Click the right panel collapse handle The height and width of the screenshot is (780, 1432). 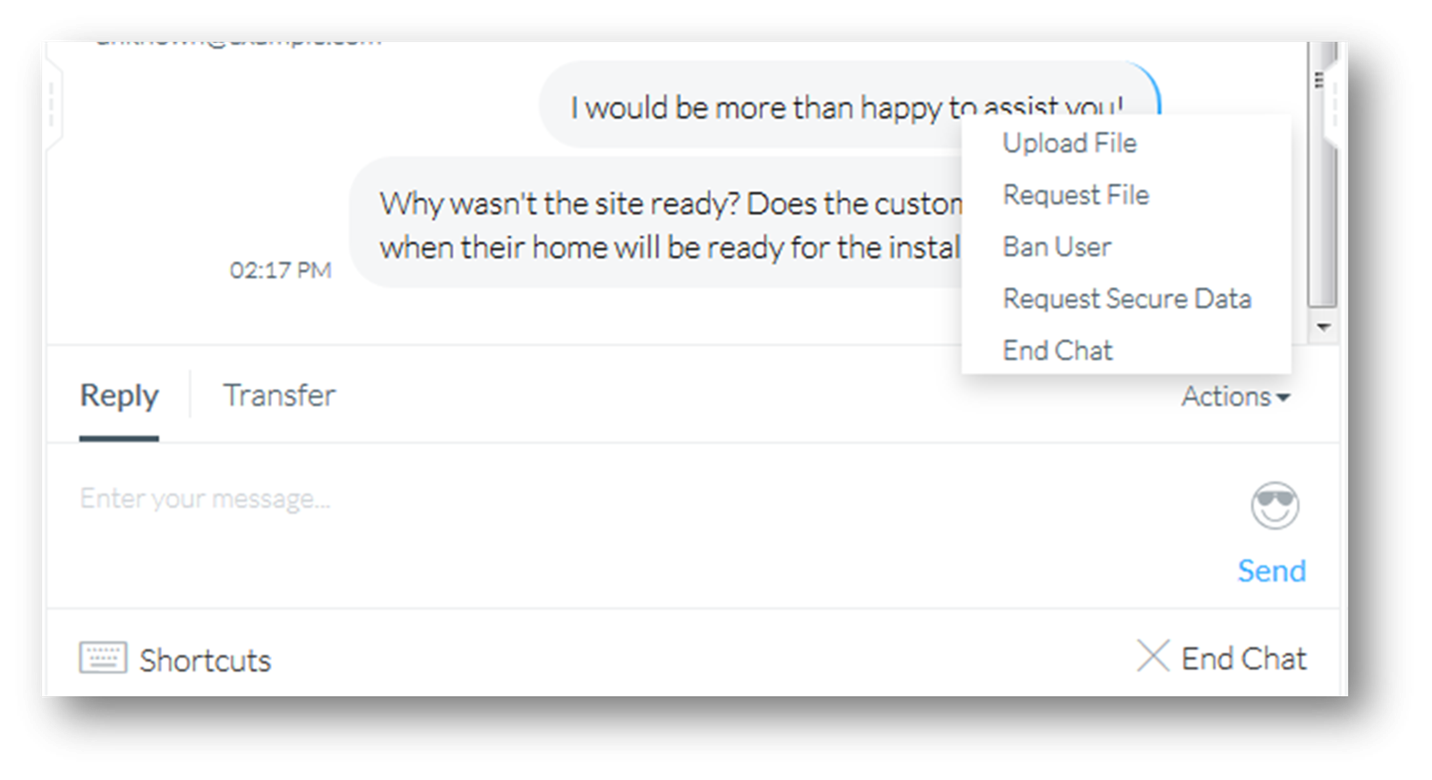tap(1334, 104)
